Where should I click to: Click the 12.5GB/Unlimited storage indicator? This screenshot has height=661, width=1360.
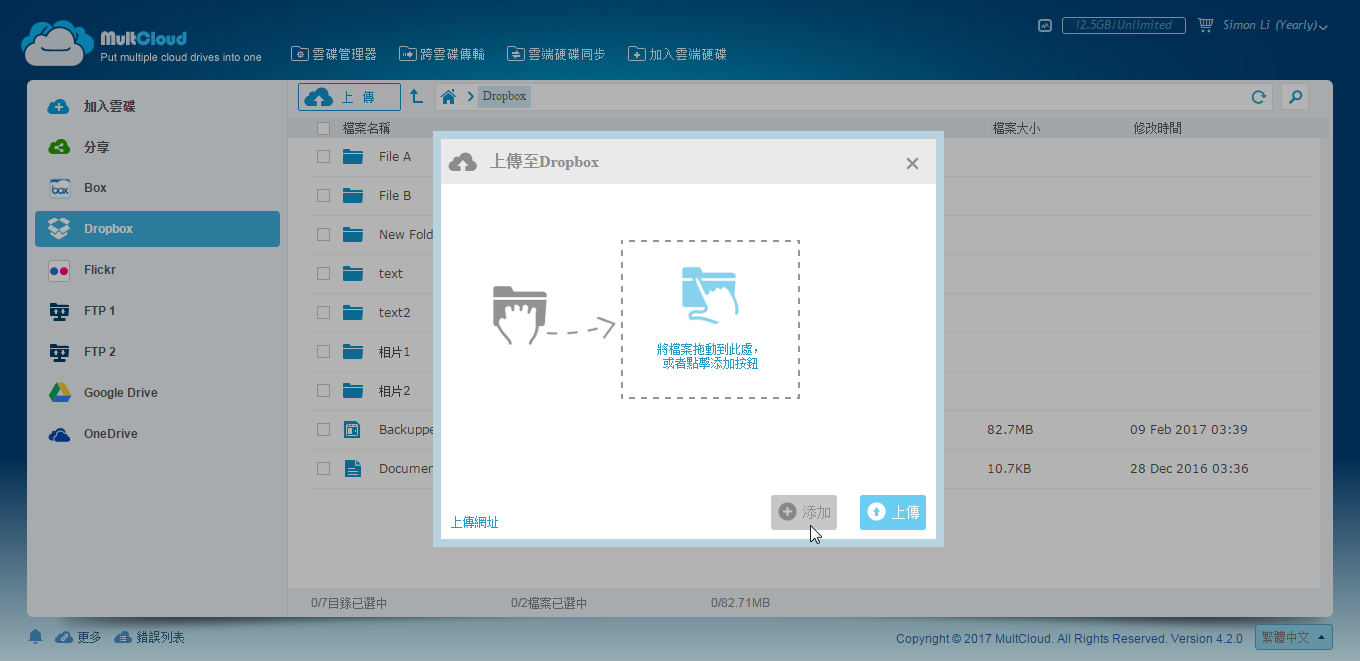tap(1124, 25)
